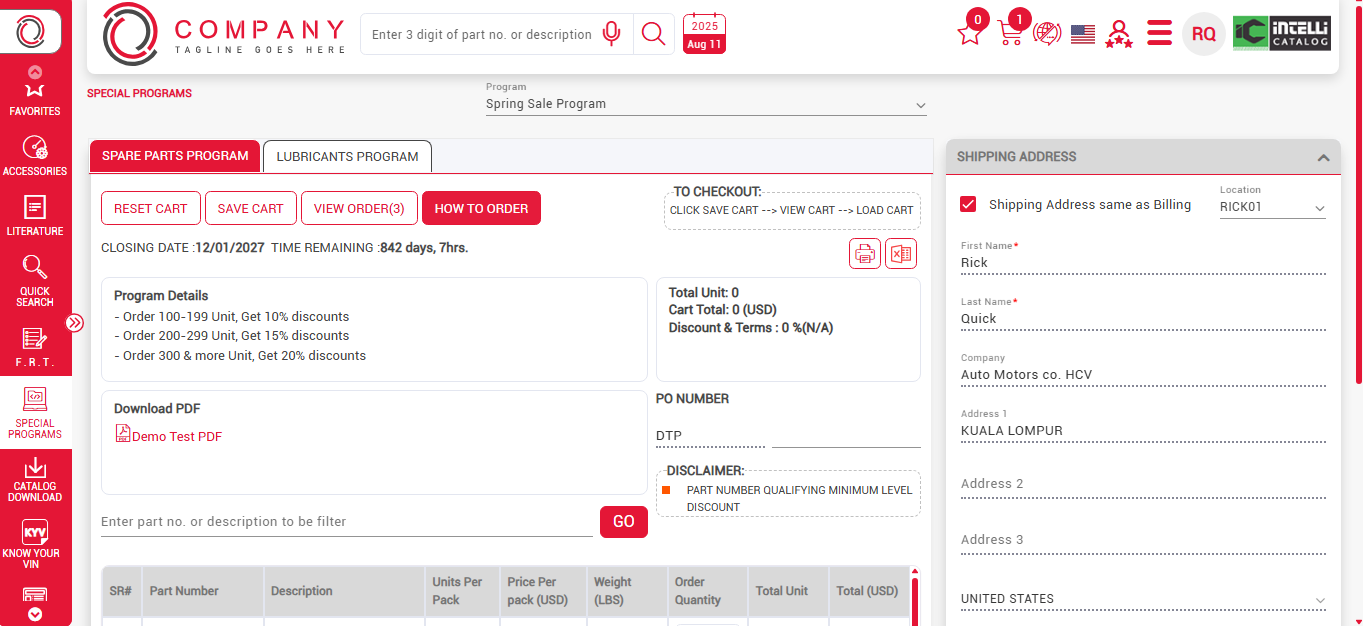Open the Aug 11 calendar icon
1363x626 pixels.
[x=704, y=34]
